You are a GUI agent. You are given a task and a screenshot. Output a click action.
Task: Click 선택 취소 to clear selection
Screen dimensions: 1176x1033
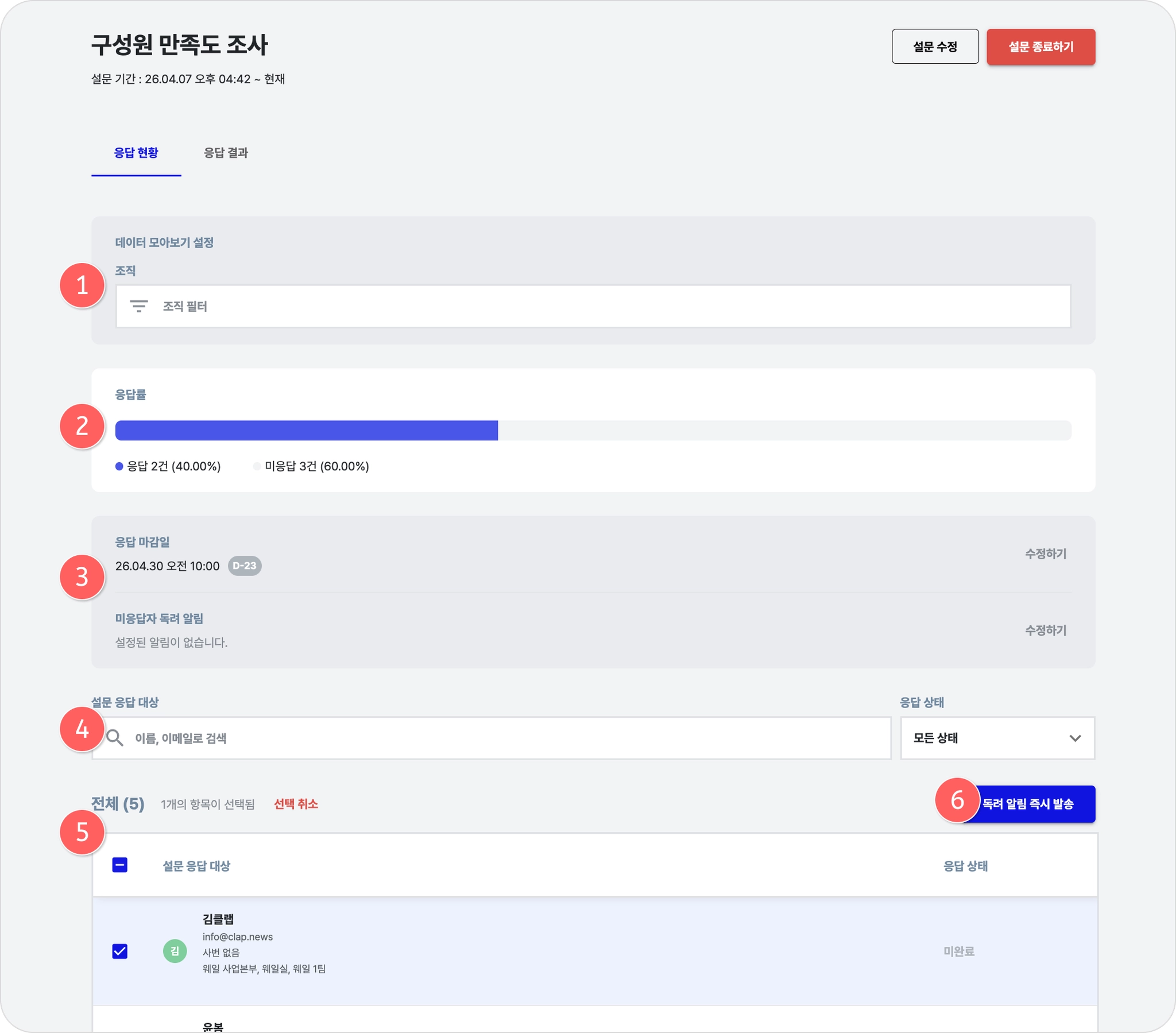tap(296, 804)
